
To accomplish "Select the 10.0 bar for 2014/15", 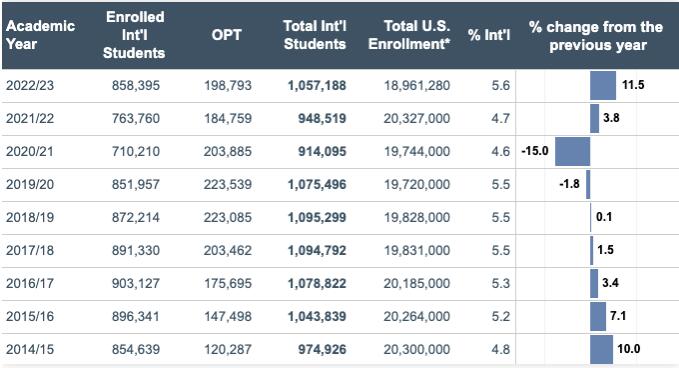I will (x=601, y=349).
